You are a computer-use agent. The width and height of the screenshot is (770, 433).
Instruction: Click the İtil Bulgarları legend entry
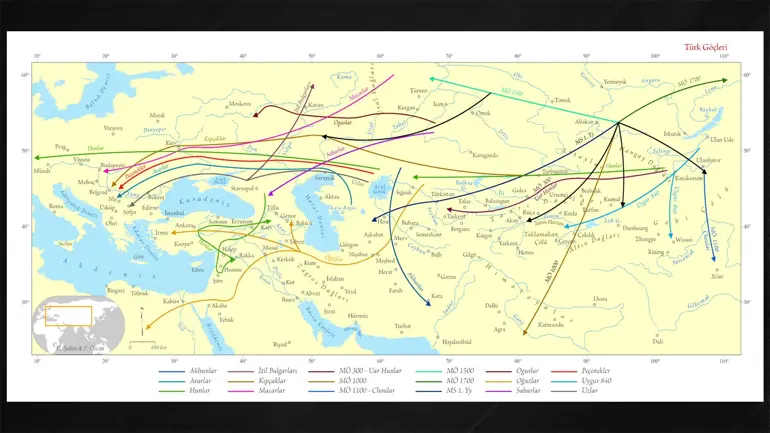point(262,371)
